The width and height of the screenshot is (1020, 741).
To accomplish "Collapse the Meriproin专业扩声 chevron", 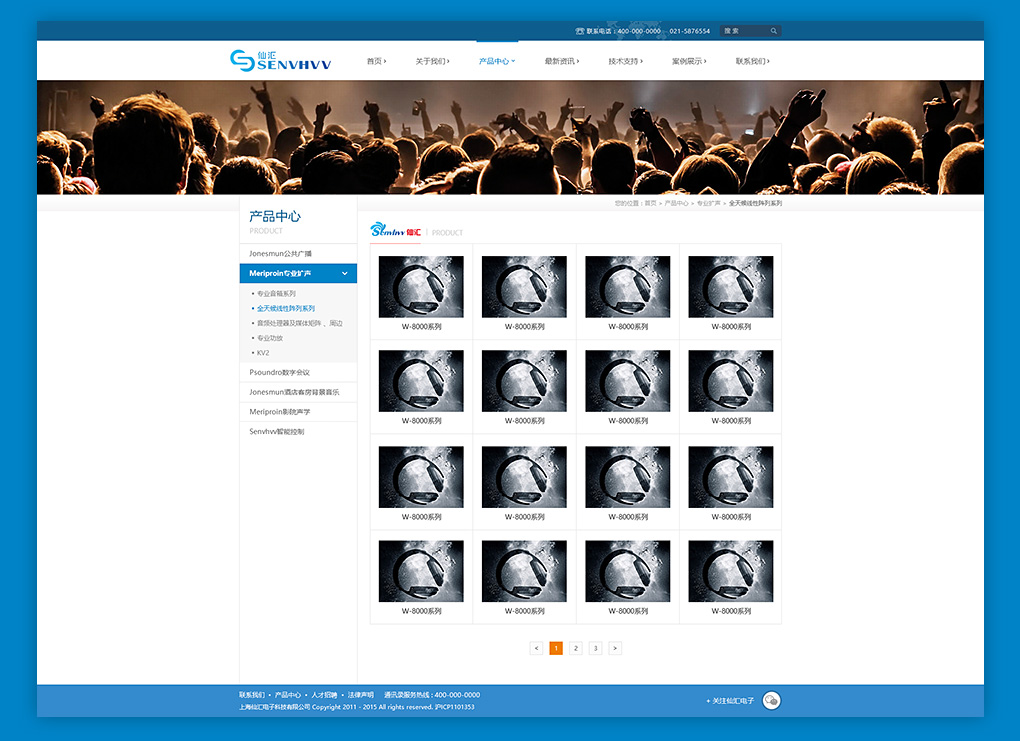I will point(345,274).
